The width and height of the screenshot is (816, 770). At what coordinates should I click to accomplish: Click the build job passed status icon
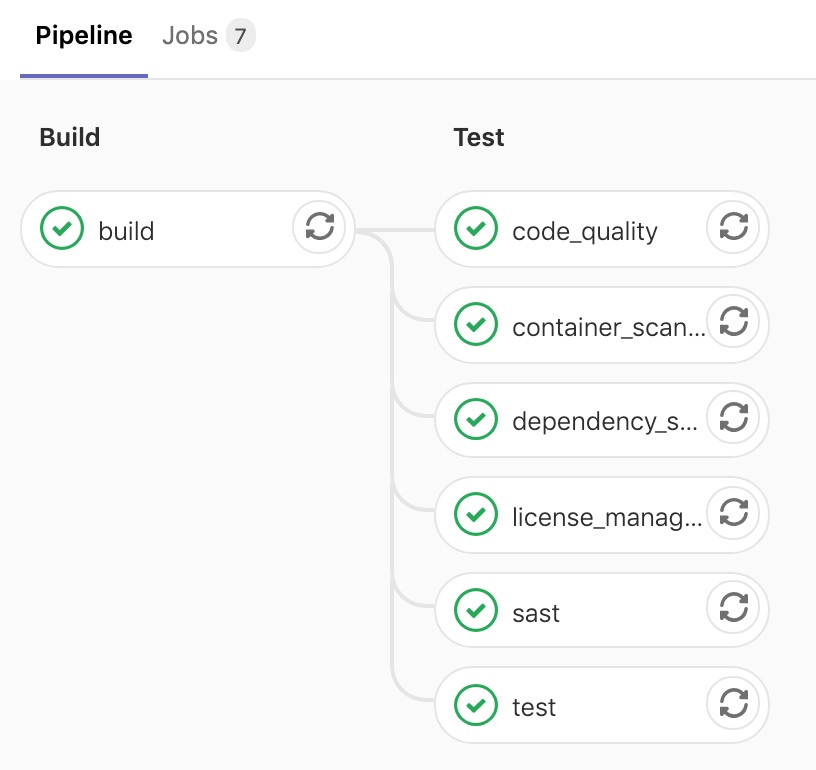pos(62,229)
